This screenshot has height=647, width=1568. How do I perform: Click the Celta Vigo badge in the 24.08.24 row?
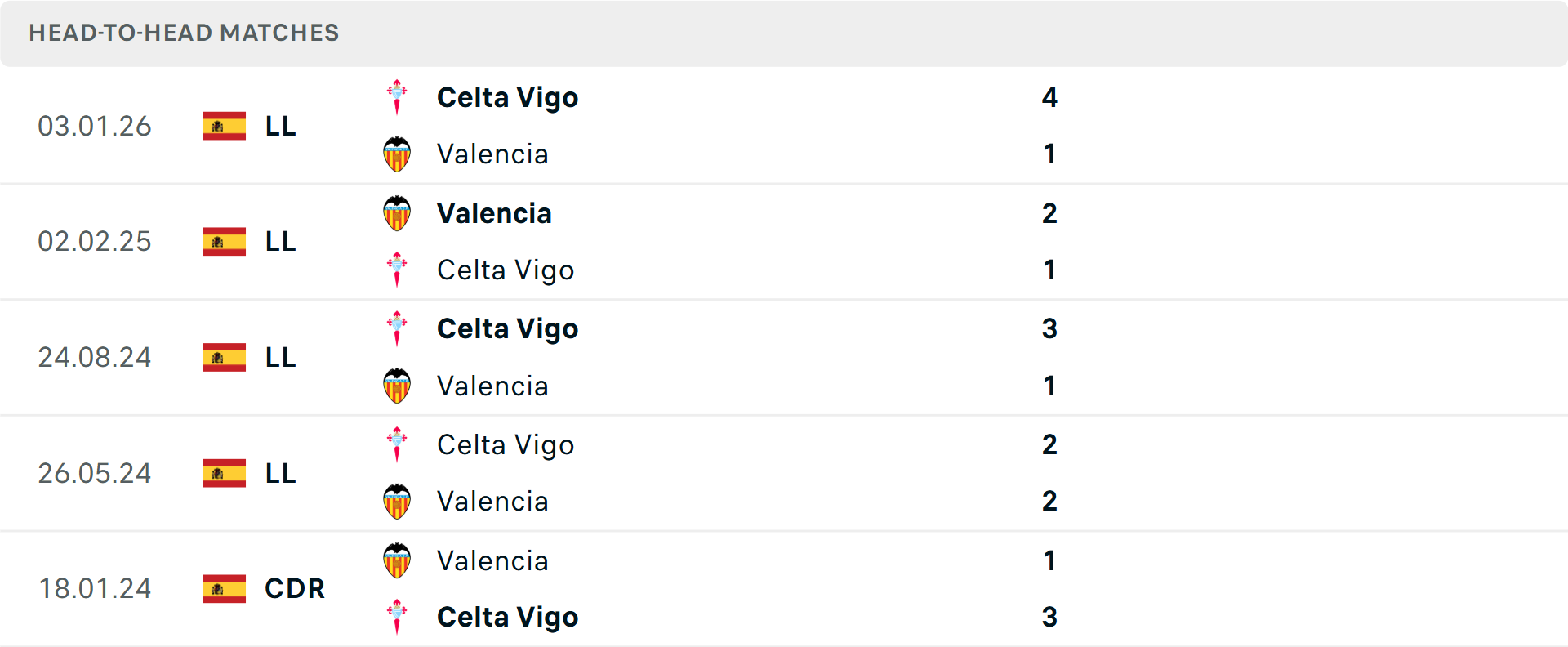[397, 328]
